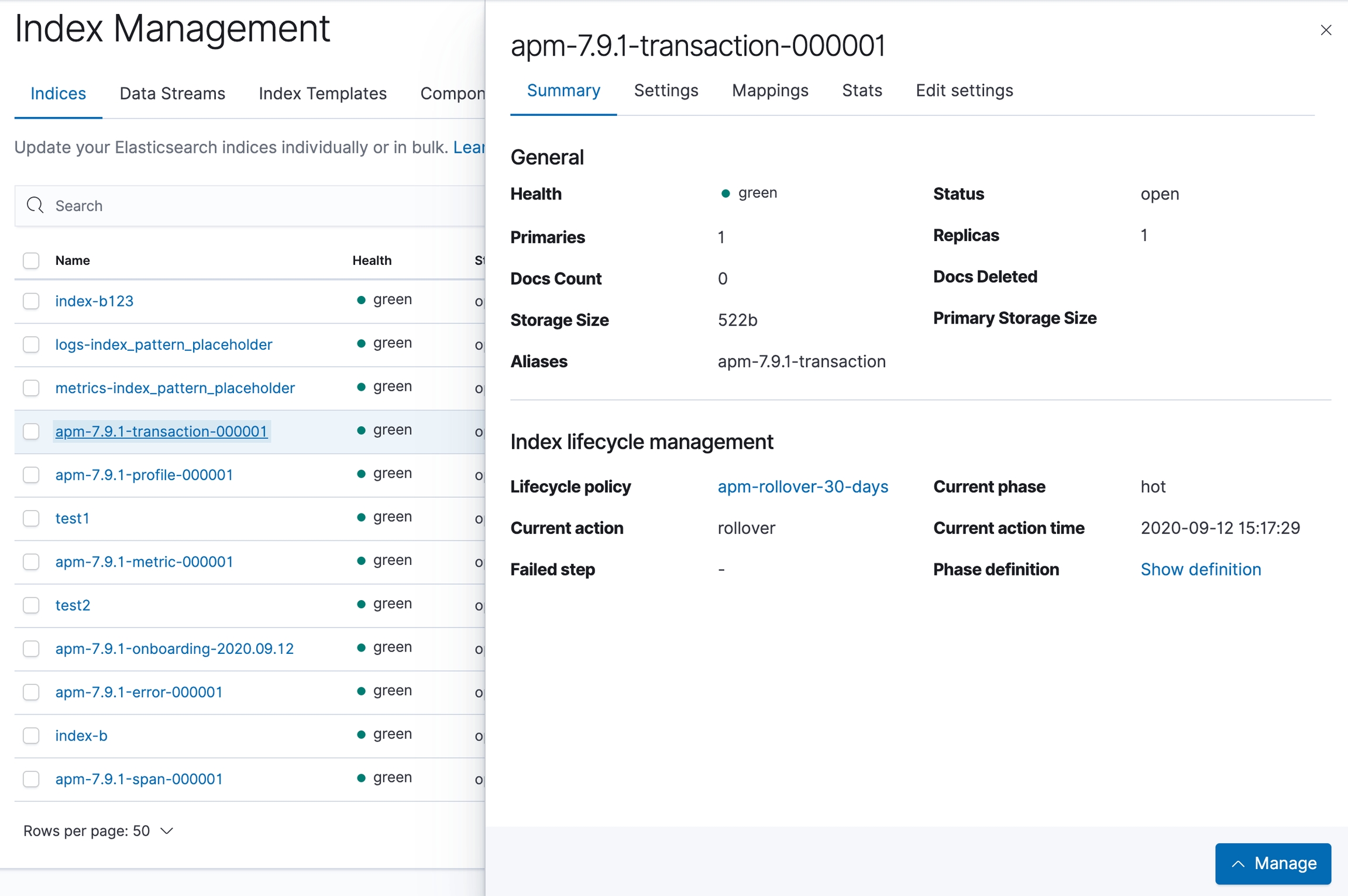
Task: Open the Data Streams tab
Action: click(x=172, y=94)
